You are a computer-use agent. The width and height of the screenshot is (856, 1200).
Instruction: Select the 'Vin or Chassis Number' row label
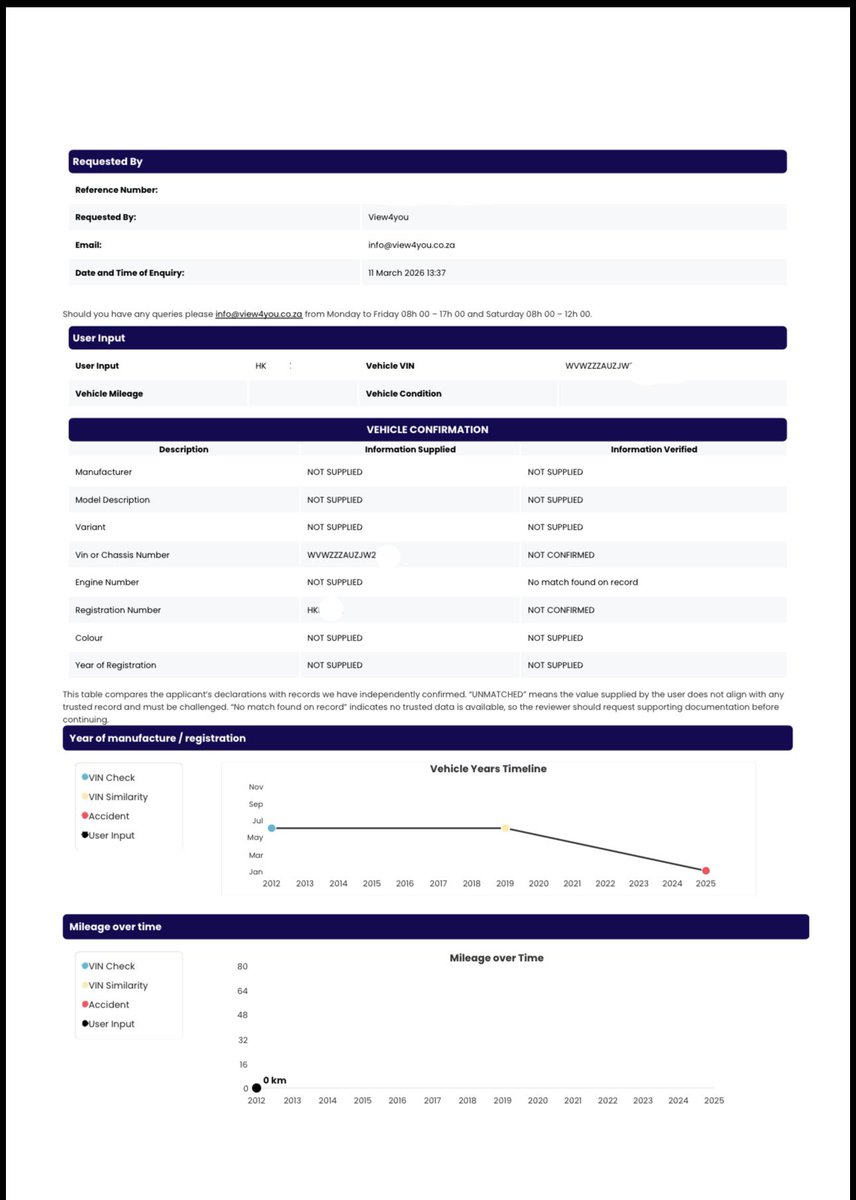tap(122, 555)
